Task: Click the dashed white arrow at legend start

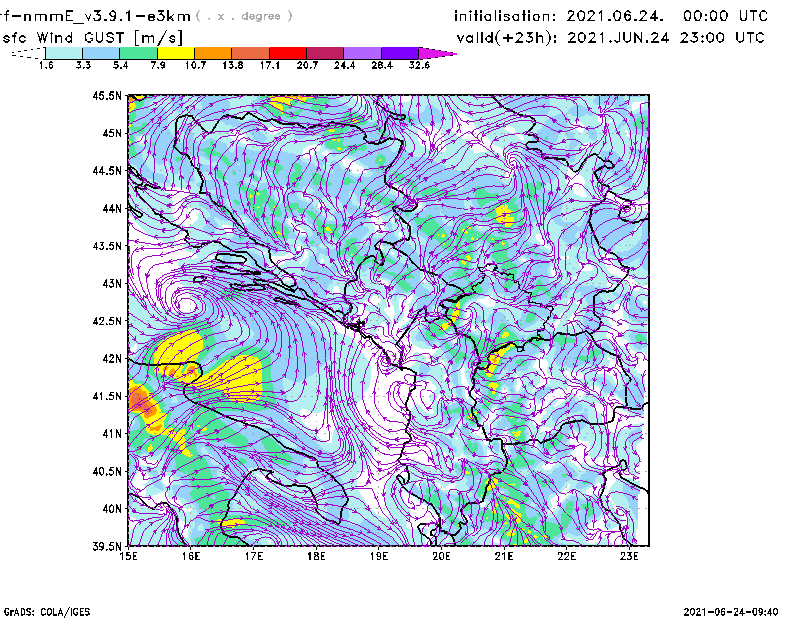Action: point(28,53)
